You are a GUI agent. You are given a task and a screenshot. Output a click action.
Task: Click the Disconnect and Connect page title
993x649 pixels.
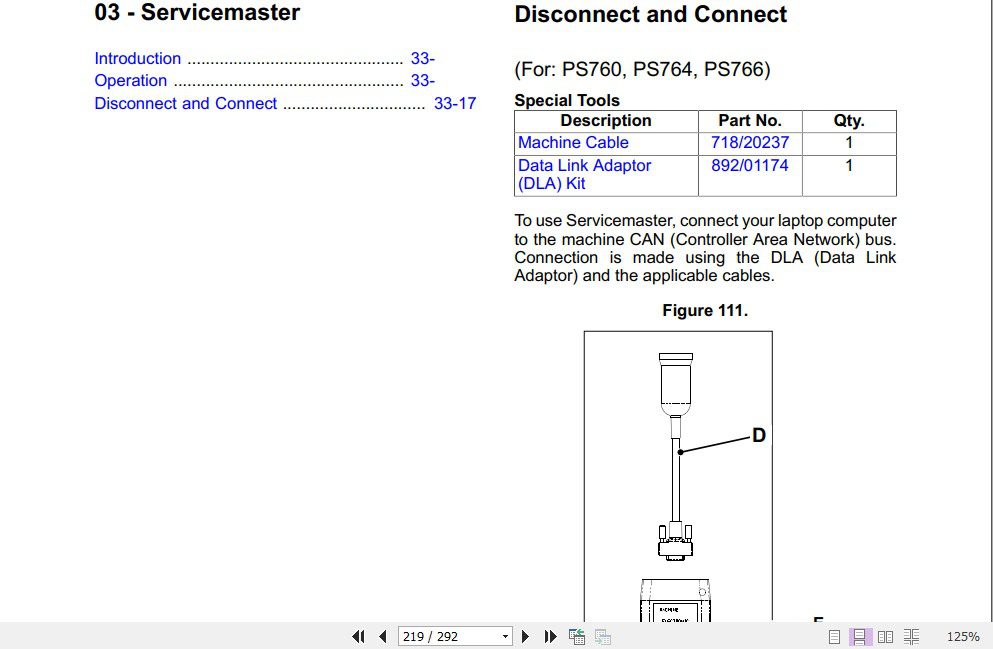[x=650, y=14]
